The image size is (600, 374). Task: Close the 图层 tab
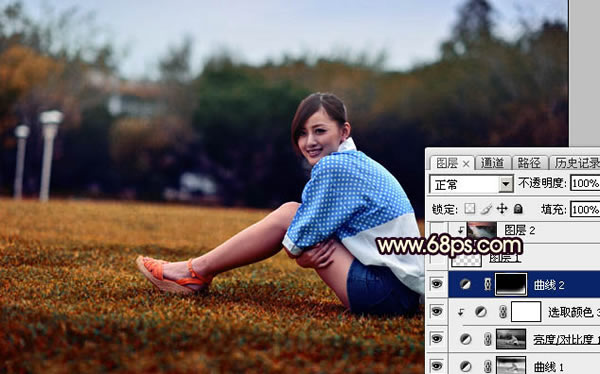click(466, 164)
